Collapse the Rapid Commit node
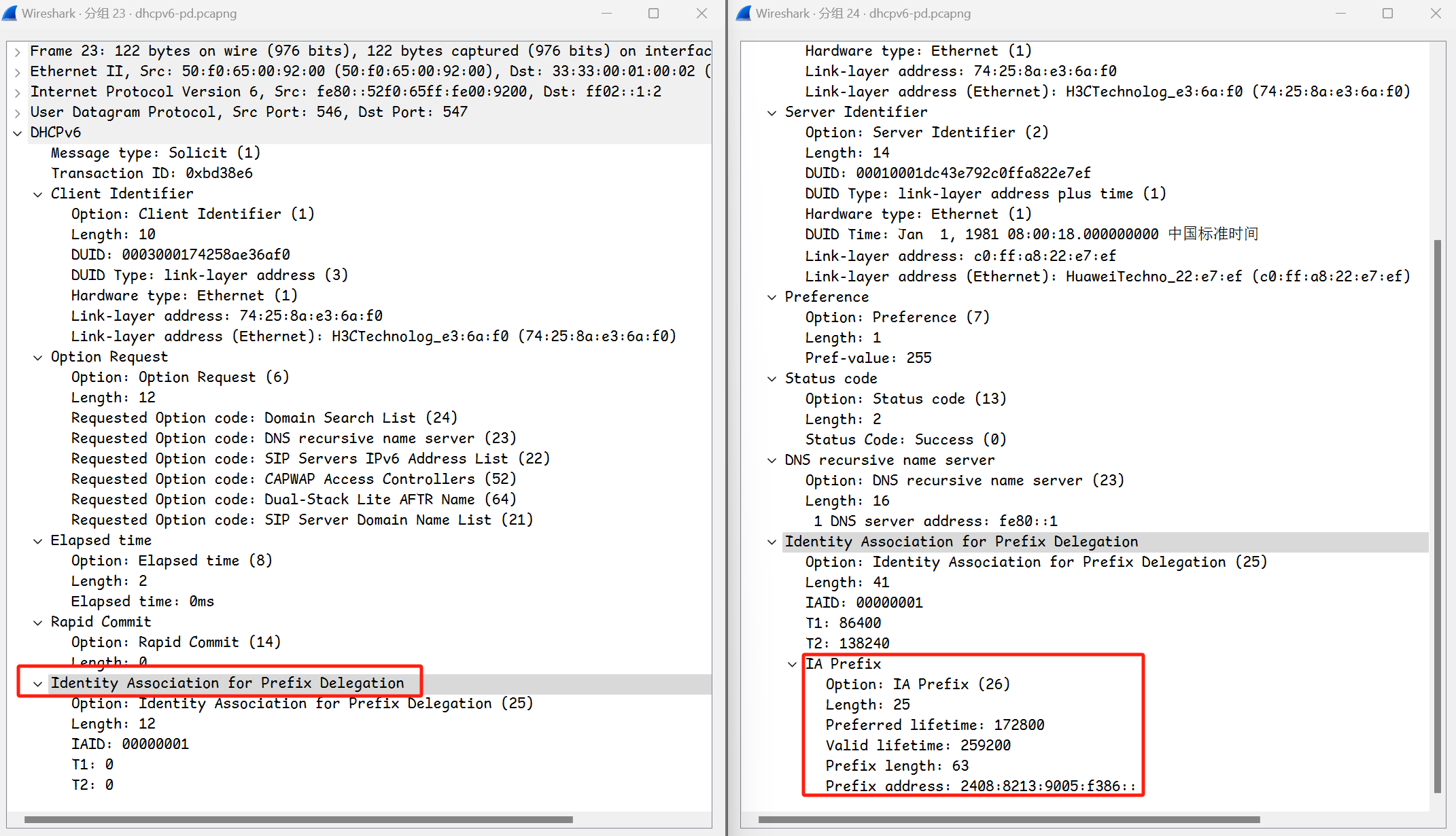 (x=37, y=623)
